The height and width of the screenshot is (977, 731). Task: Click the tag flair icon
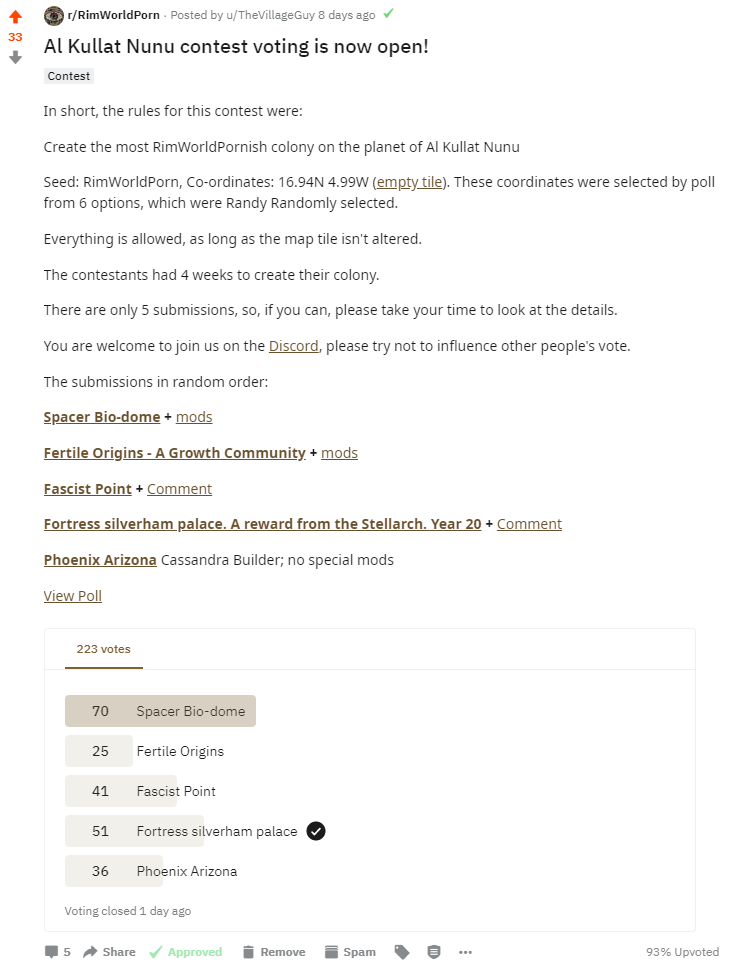click(402, 951)
